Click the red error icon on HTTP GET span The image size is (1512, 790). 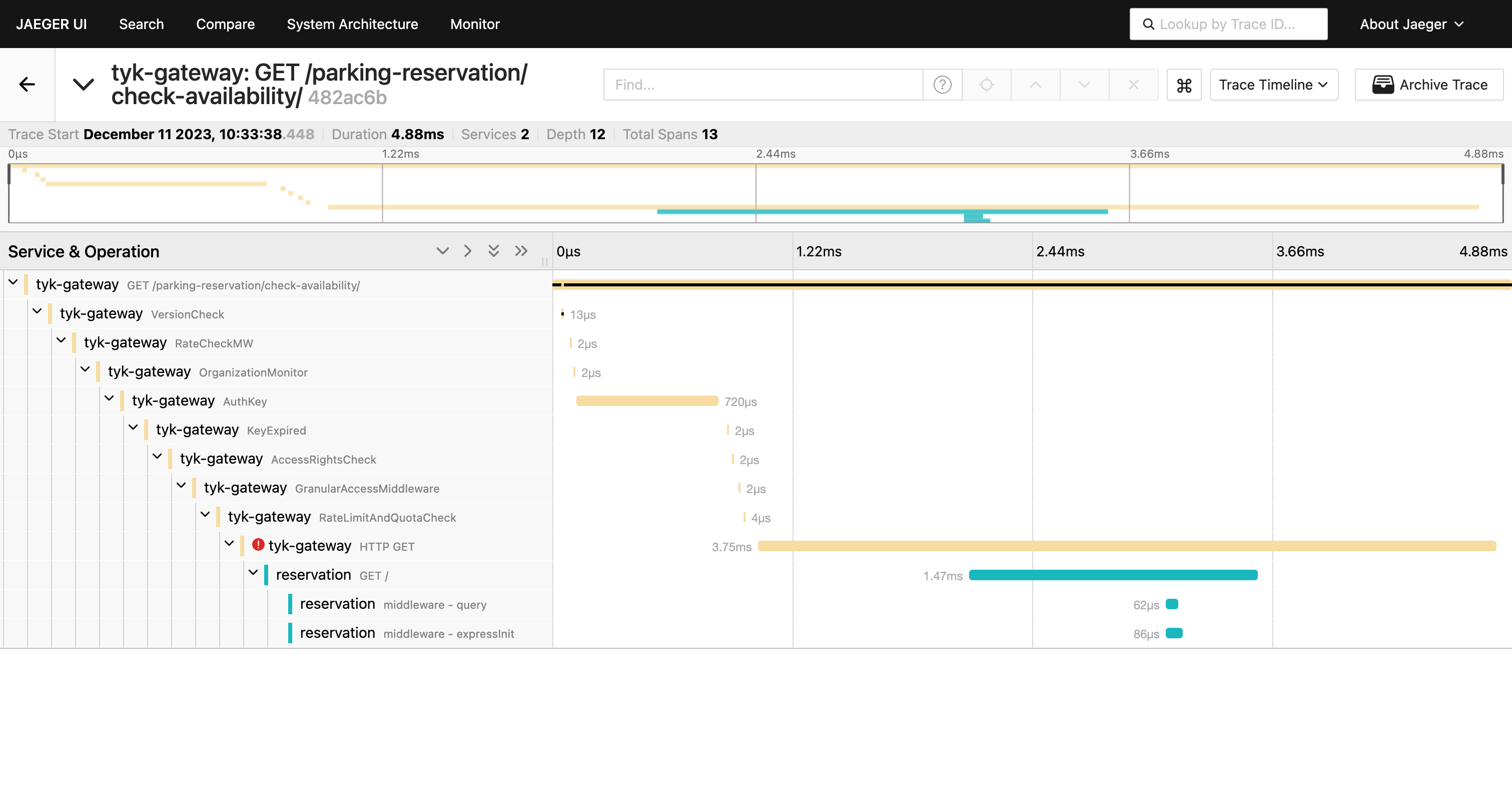pos(258,545)
